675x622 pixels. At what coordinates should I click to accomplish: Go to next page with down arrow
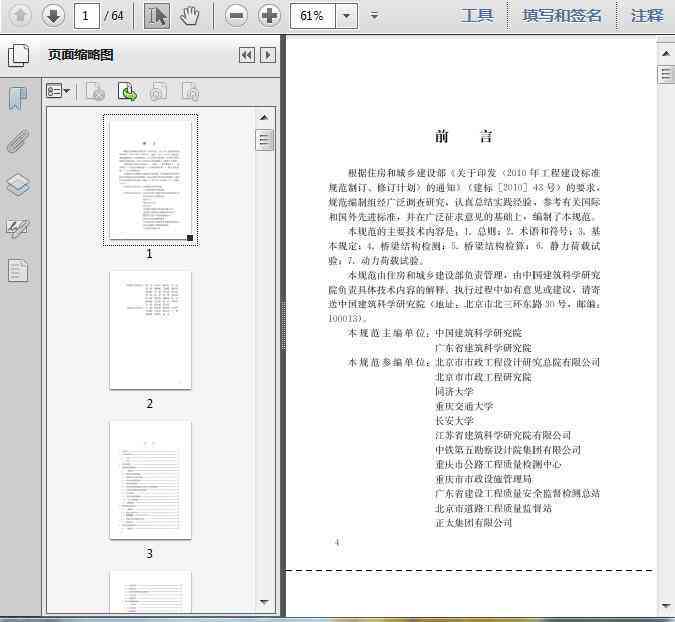tap(53, 16)
